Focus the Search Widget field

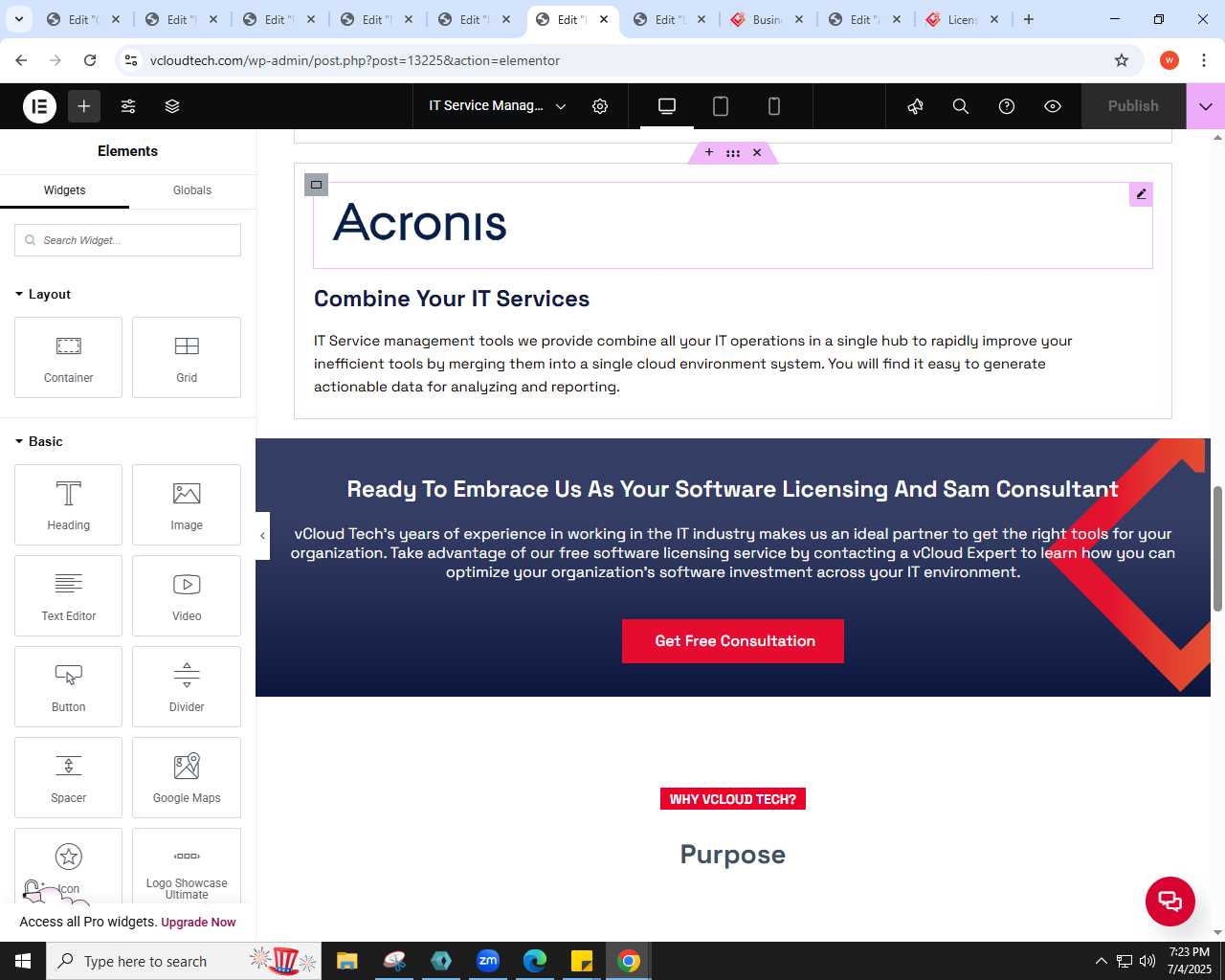(127, 240)
